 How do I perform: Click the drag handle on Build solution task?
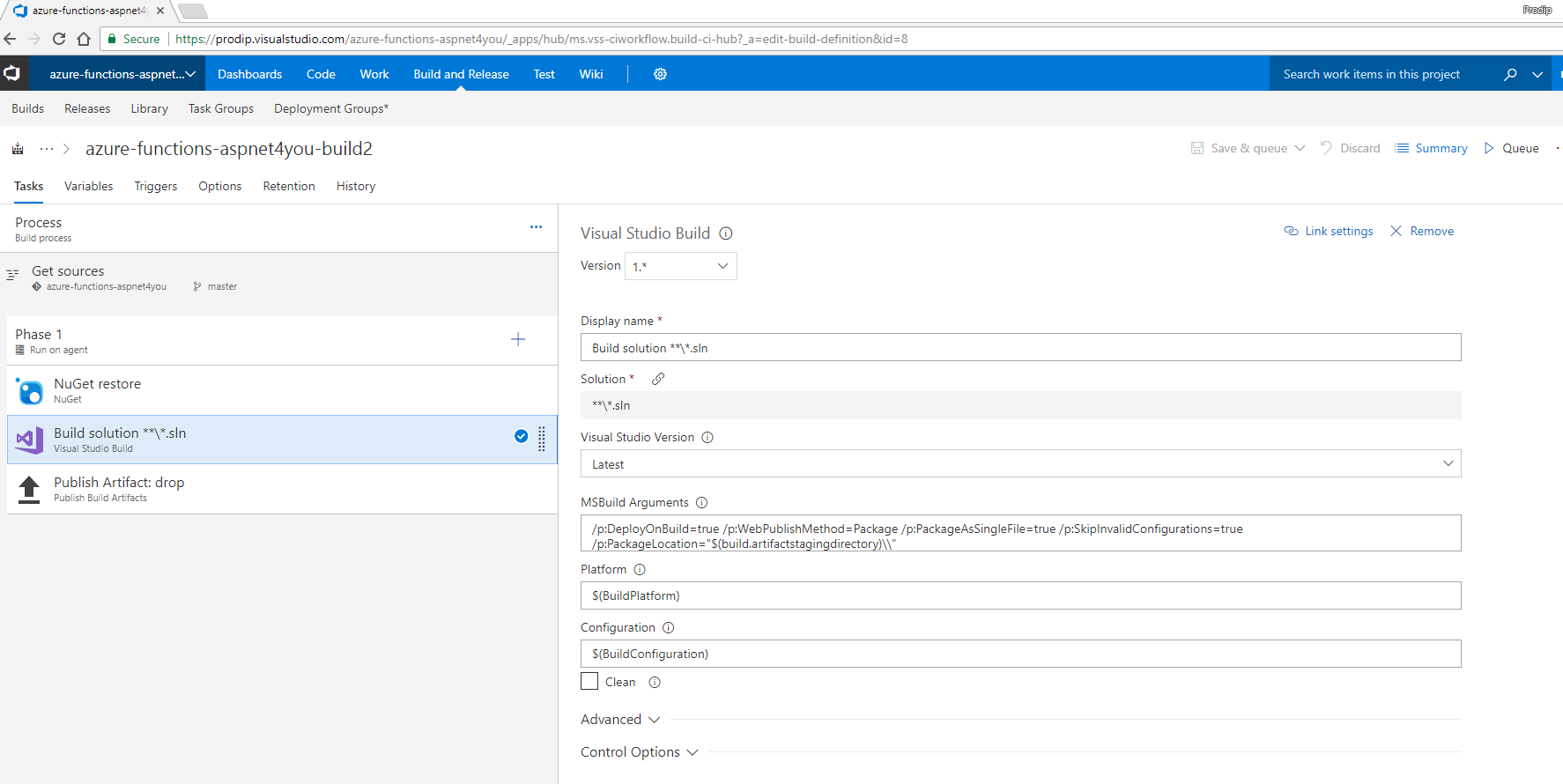tap(542, 439)
